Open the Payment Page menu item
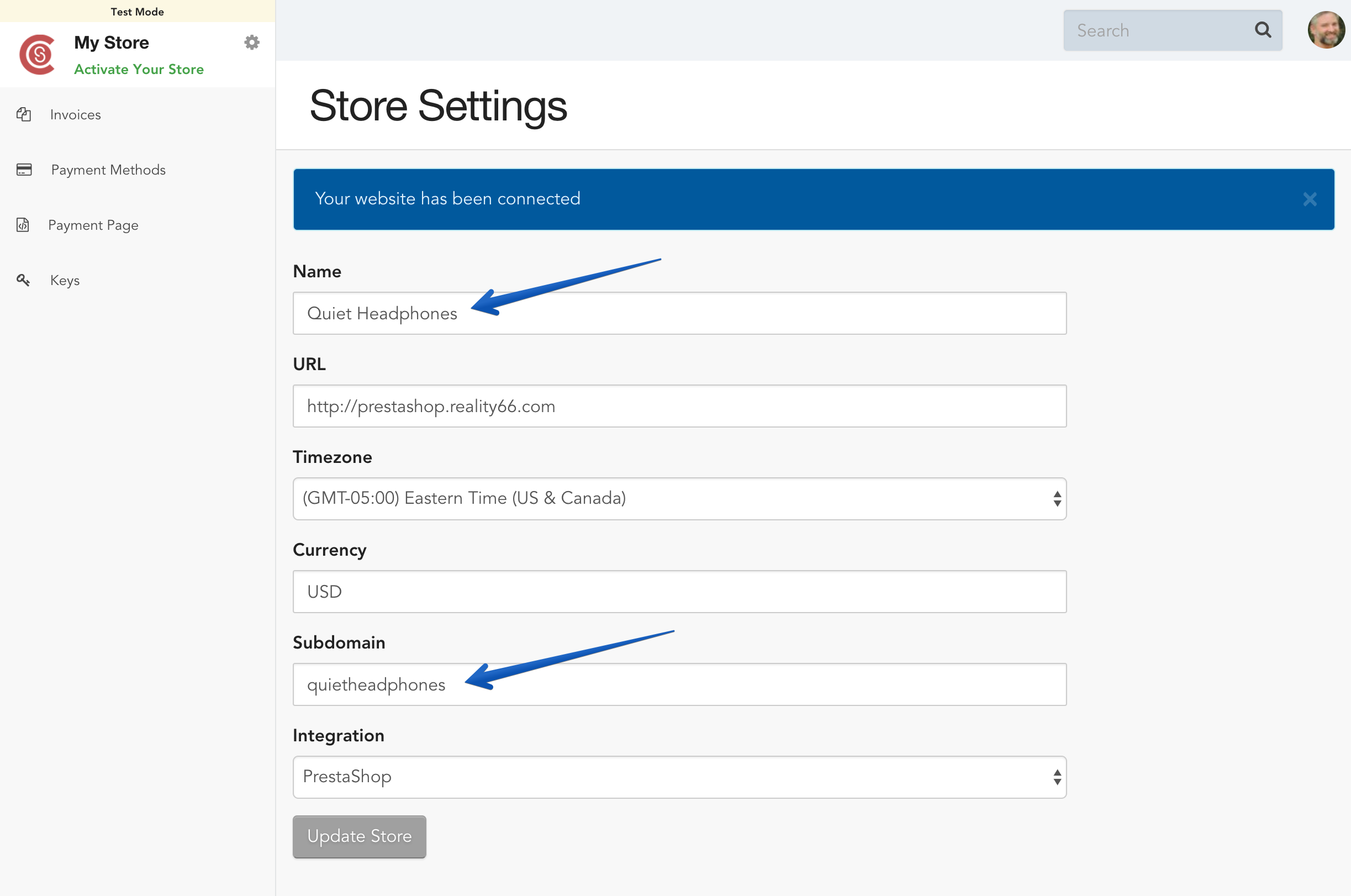 [93, 225]
